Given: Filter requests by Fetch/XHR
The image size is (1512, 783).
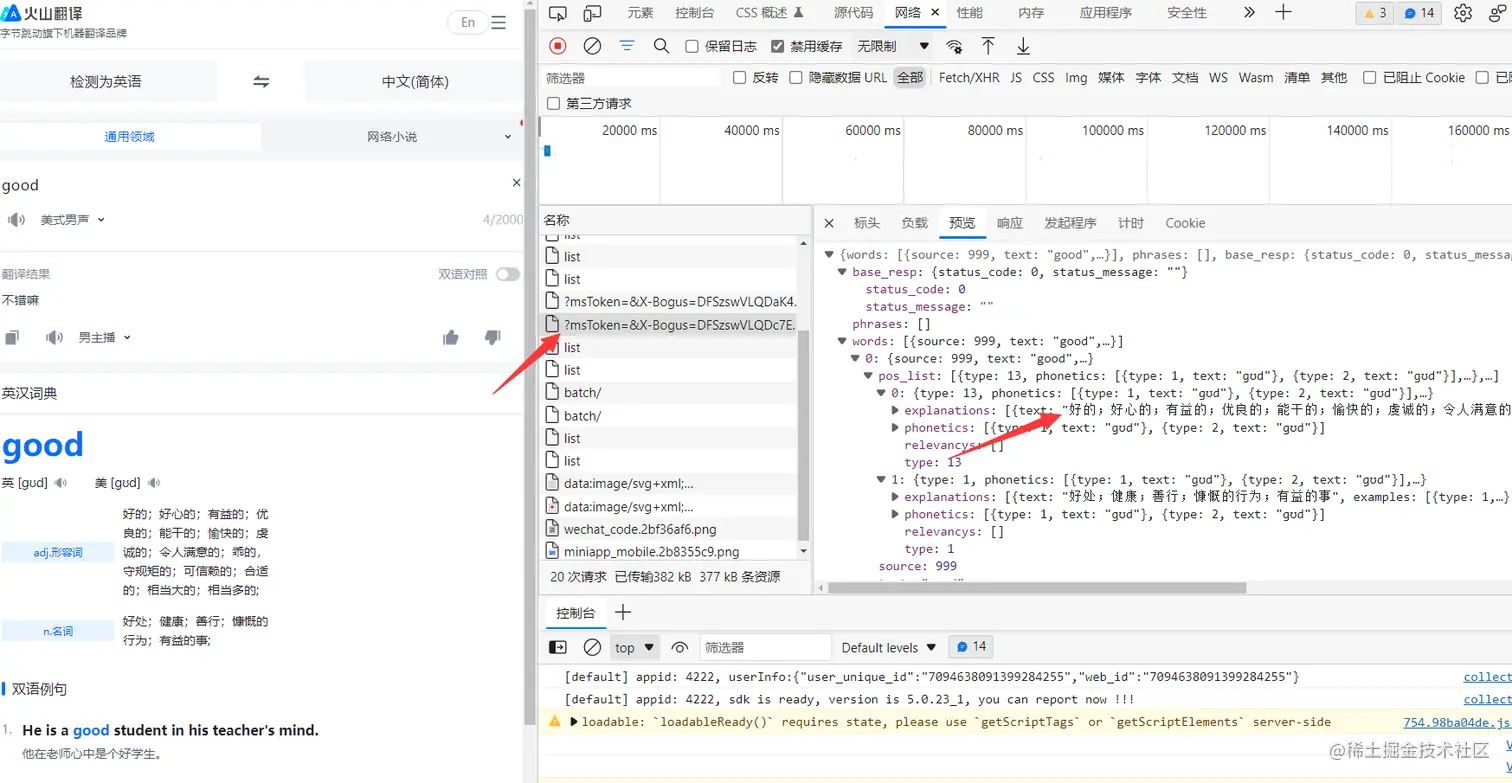Looking at the screenshot, I should click(x=969, y=77).
